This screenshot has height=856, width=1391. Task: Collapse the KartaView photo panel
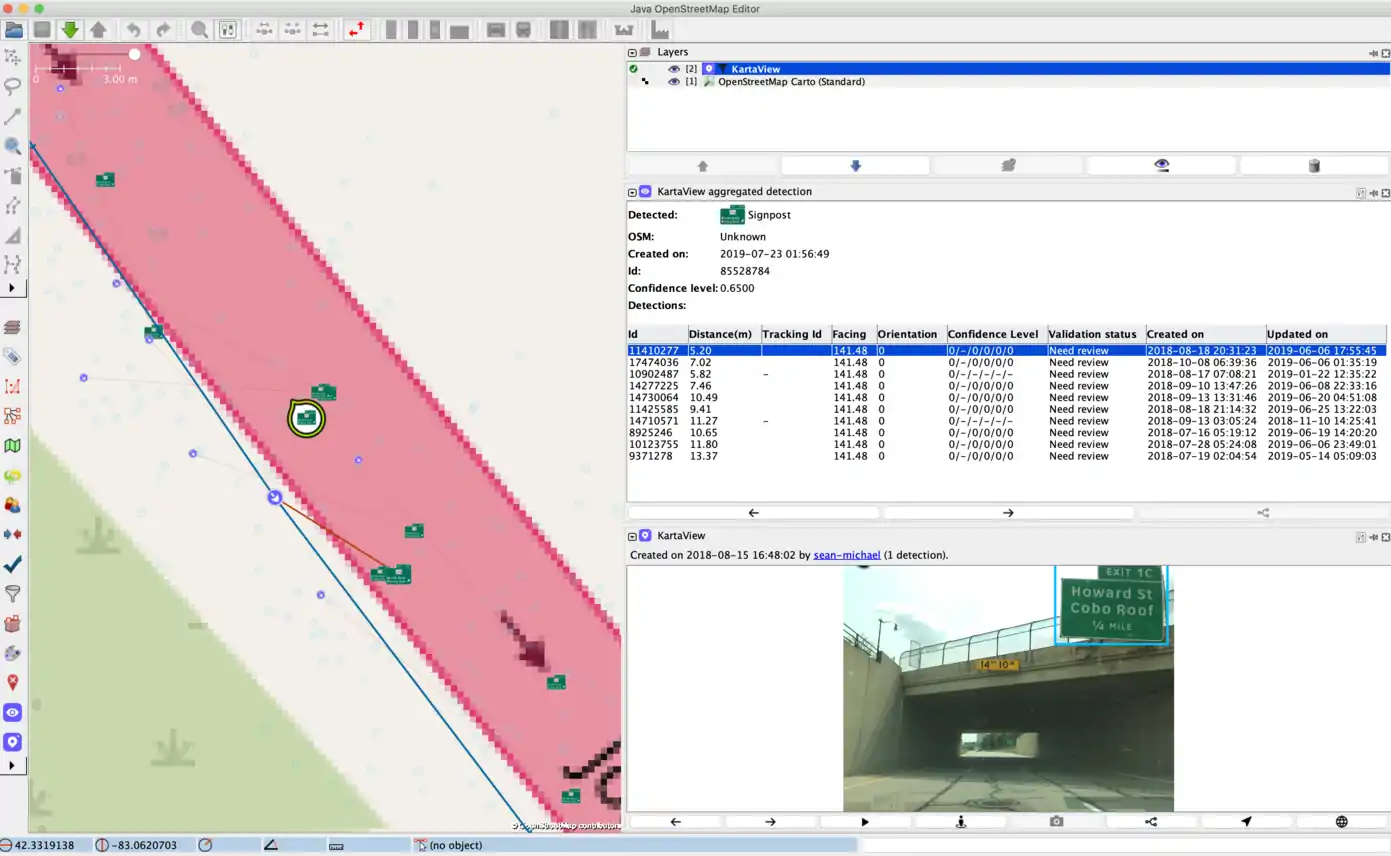[633, 536]
